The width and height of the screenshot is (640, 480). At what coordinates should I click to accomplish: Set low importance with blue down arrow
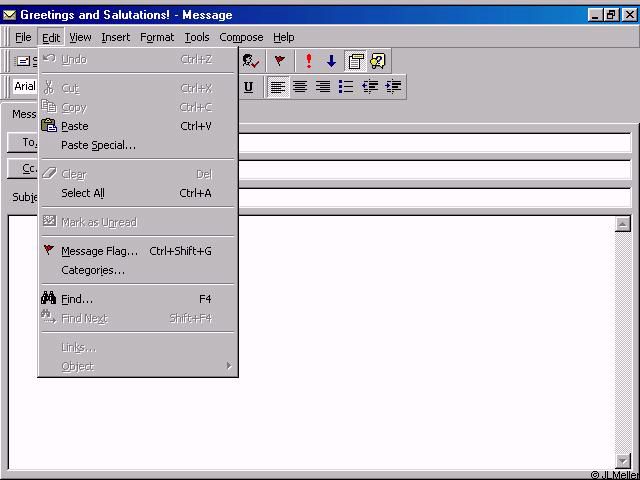click(331, 61)
